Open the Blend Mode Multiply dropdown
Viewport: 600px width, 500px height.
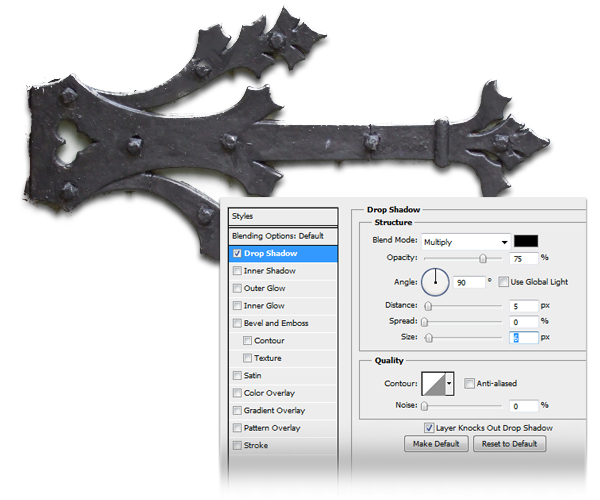(466, 242)
